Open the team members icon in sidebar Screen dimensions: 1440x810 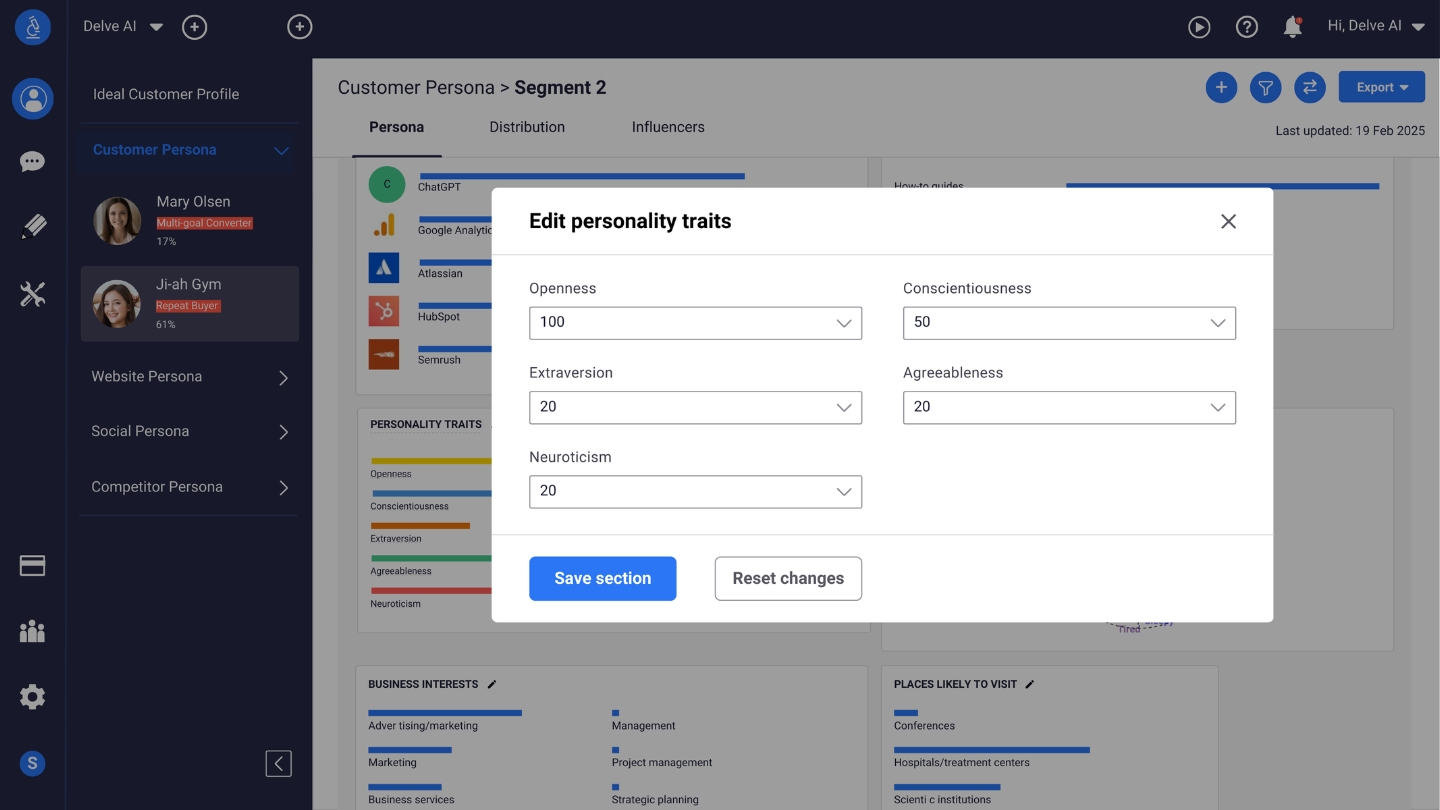[x=32, y=631]
